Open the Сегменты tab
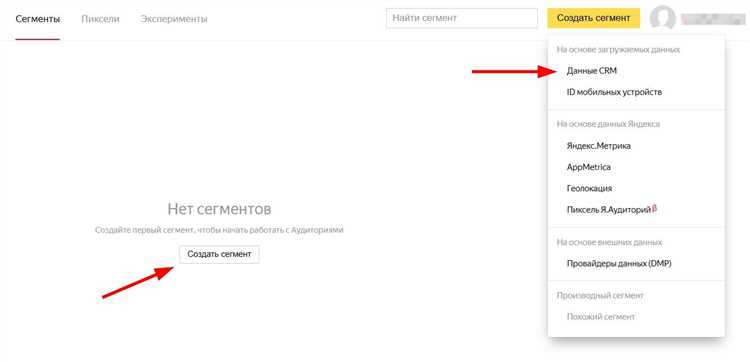The image size is (750, 362). (38, 19)
